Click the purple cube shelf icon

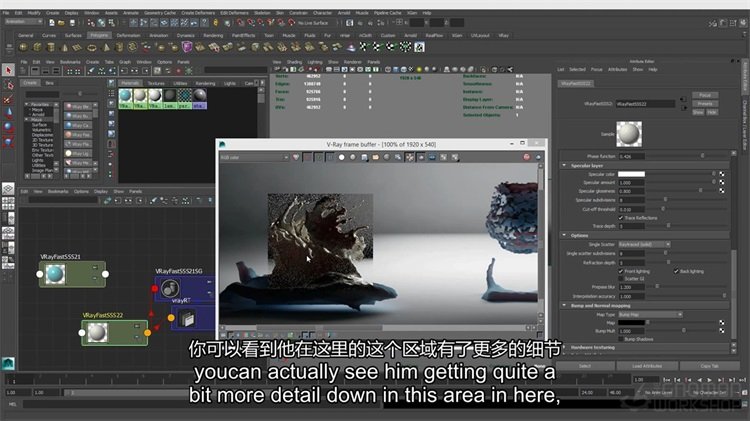coord(187,47)
